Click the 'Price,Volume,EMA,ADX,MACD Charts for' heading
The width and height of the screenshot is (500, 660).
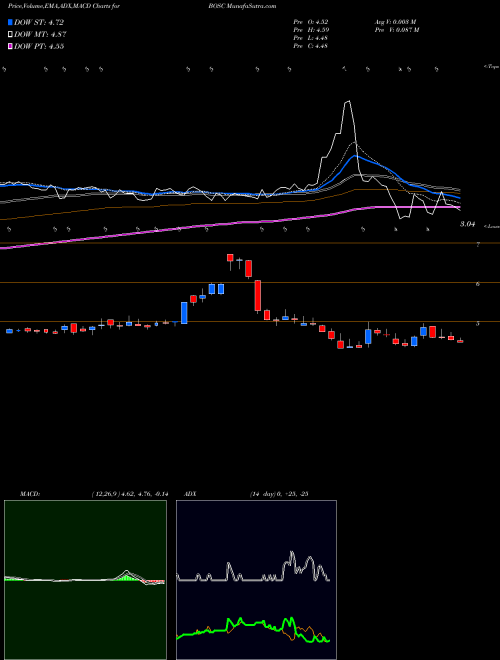point(64,6)
